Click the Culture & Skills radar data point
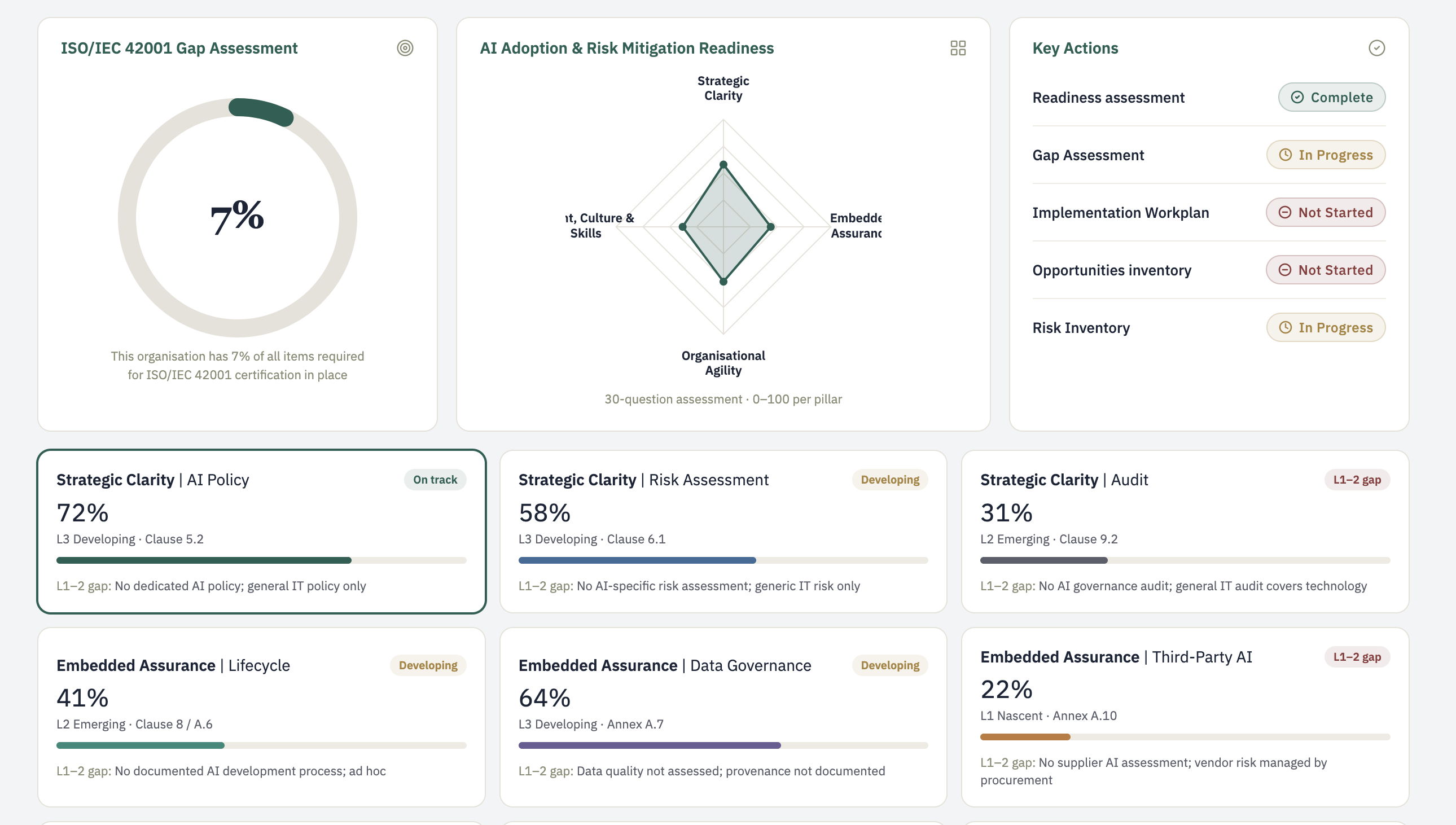This screenshot has height=825, width=1456. click(683, 227)
